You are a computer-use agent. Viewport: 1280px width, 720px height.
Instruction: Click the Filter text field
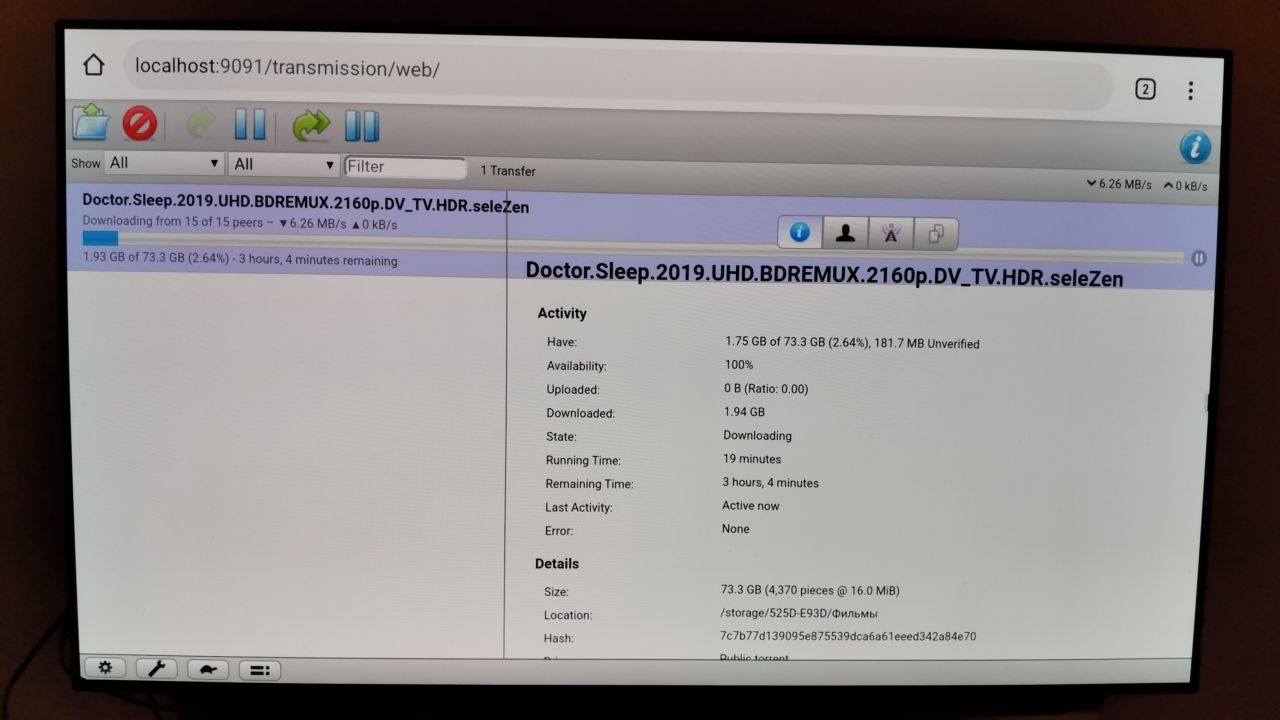pyautogui.click(x=405, y=167)
